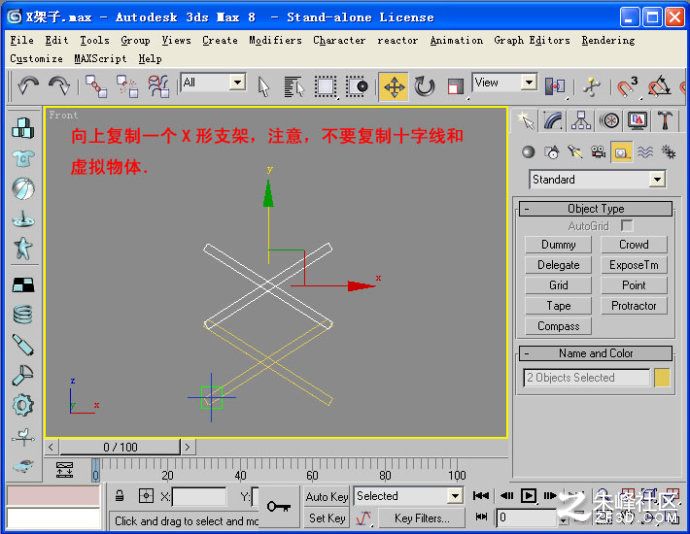
Task: Select the Bind to Space Warp tool
Action: (158, 86)
